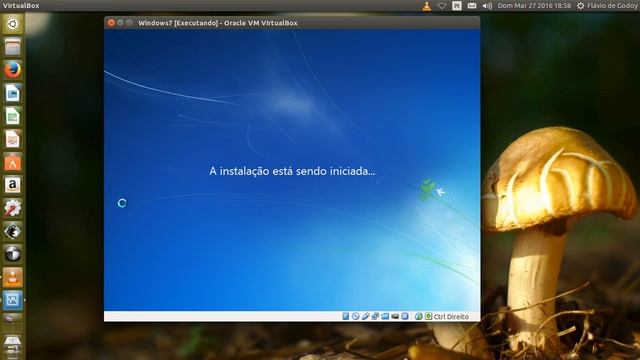Select the VirtualBox launcher icon
Screen dimensions: 640x360
point(13,300)
